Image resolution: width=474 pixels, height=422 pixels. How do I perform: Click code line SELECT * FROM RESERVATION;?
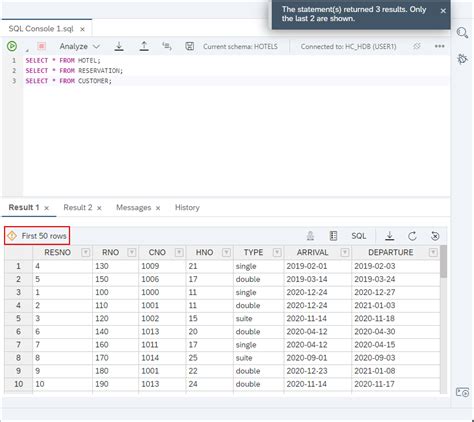74,71
